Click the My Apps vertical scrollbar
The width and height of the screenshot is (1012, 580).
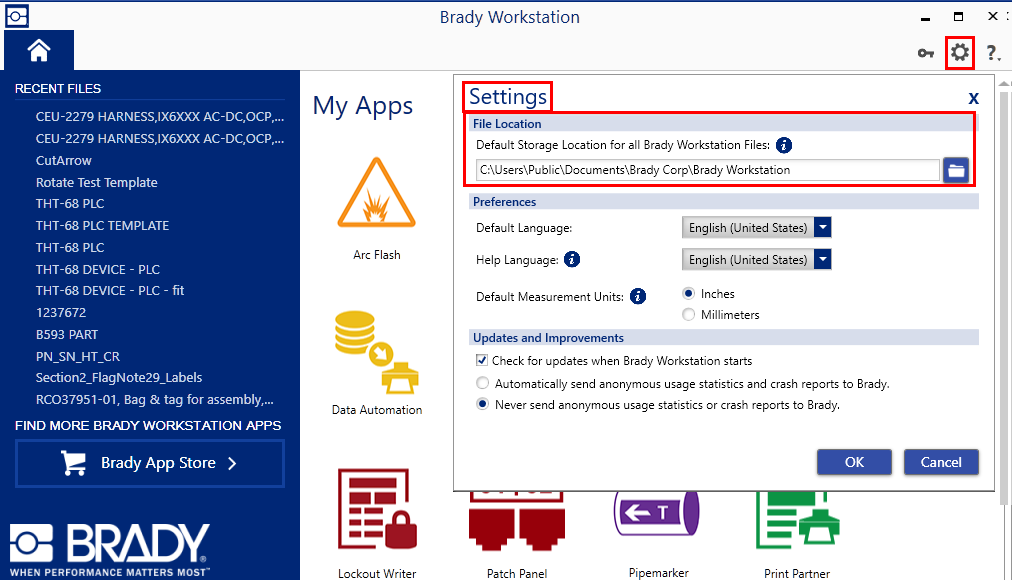(1004, 297)
